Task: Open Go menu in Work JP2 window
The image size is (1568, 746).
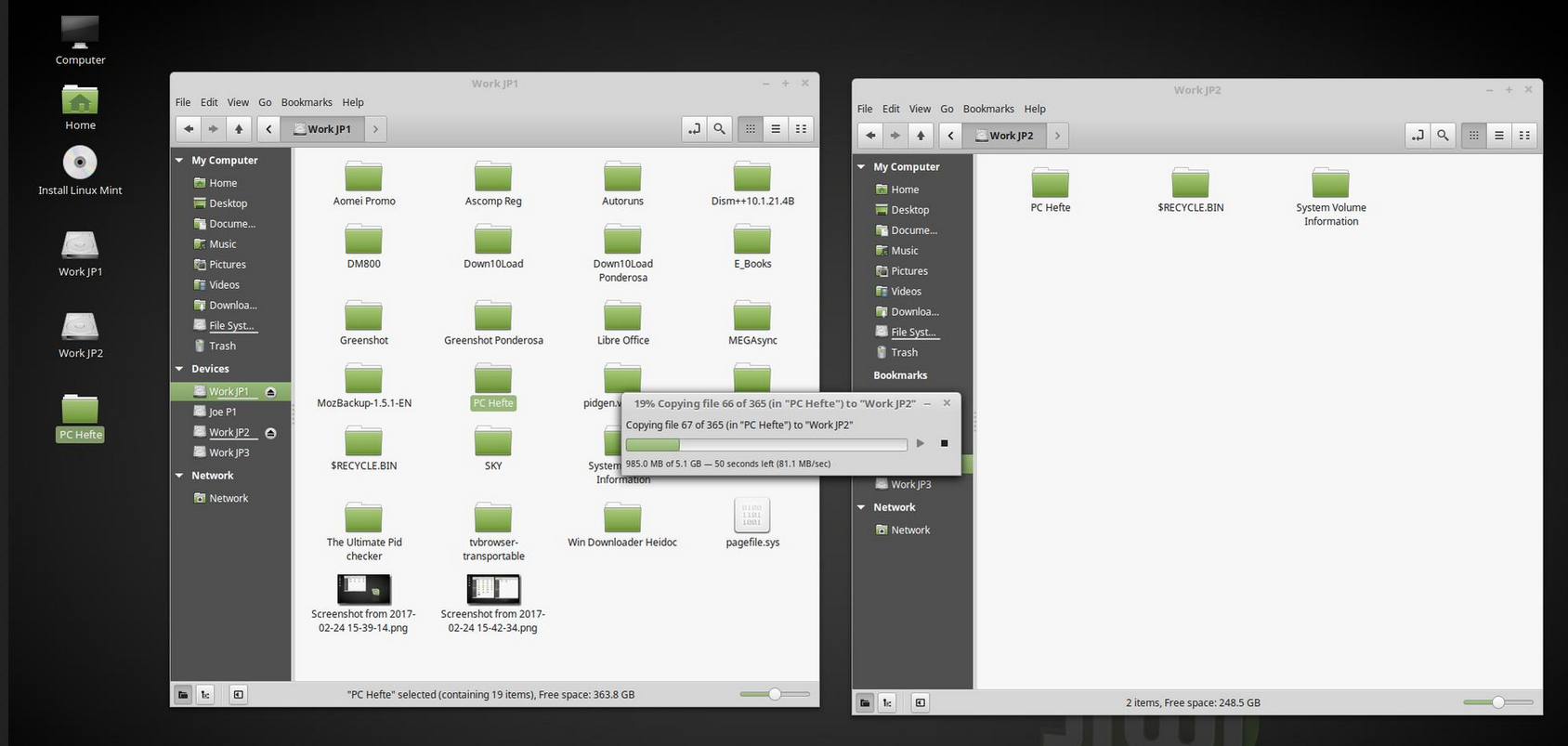Action: pyautogui.click(x=947, y=109)
